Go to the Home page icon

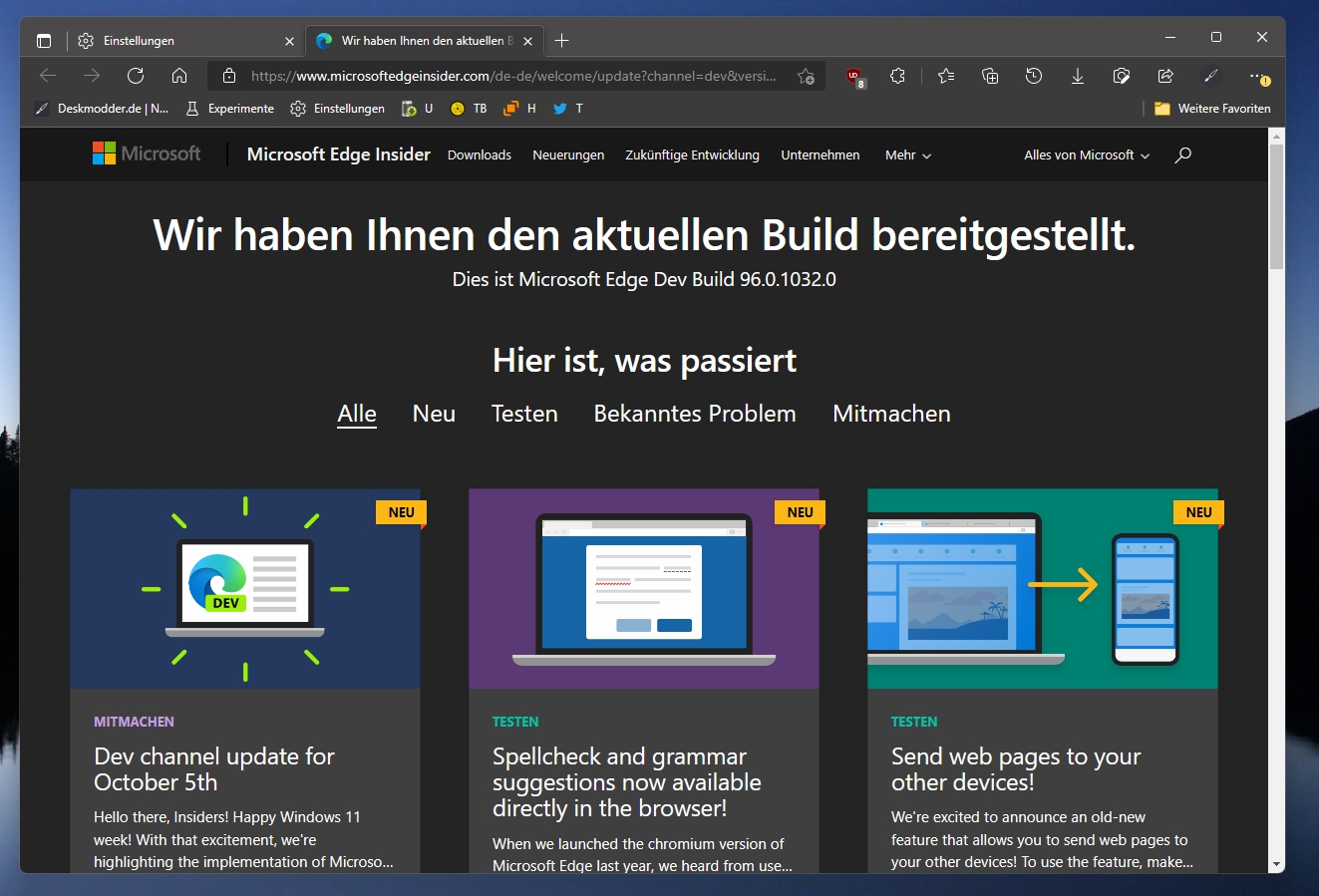(x=179, y=76)
